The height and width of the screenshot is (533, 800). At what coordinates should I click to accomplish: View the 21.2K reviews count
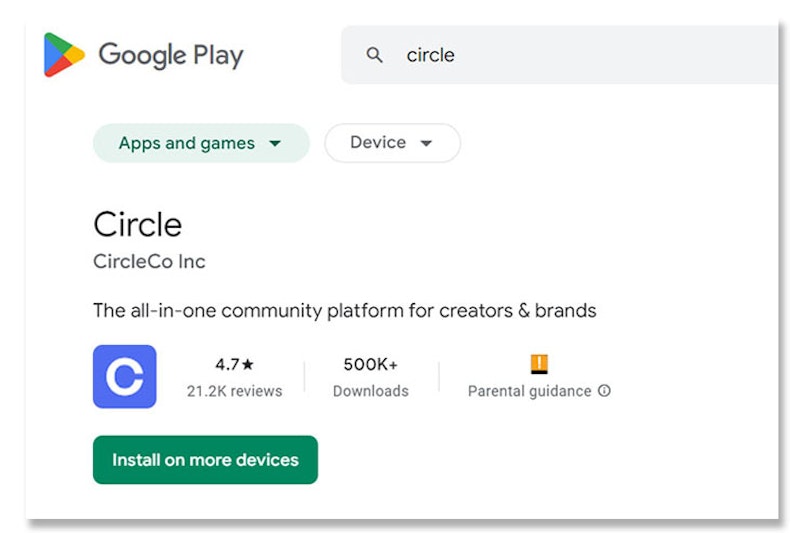[234, 391]
